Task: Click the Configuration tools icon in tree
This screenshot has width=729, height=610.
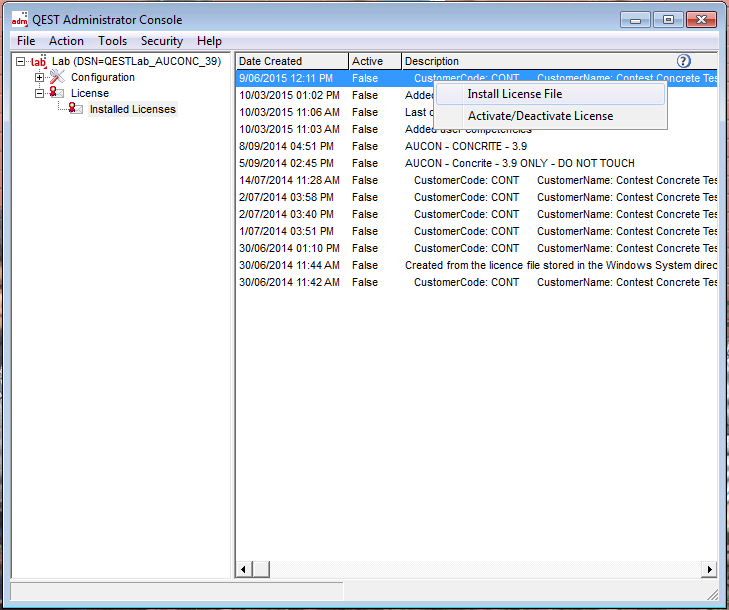Action: [58, 77]
